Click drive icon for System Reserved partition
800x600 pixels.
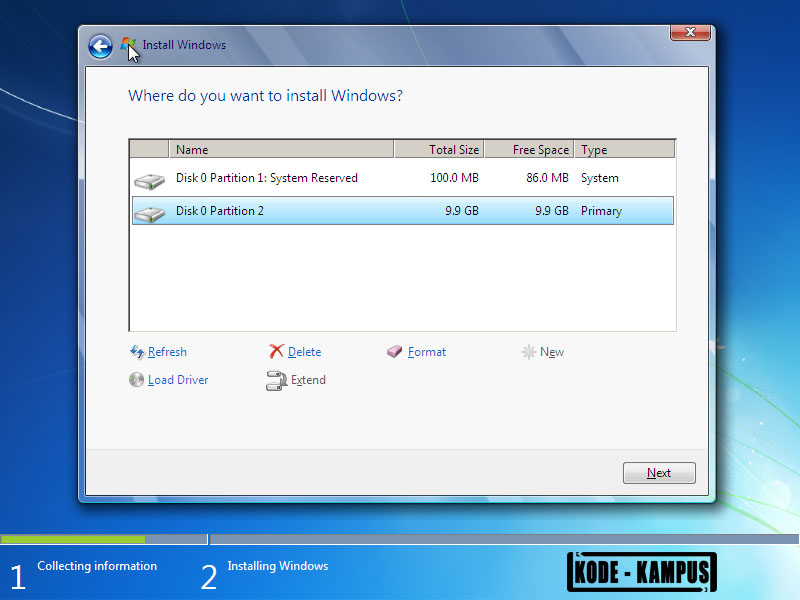coord(149,181)
